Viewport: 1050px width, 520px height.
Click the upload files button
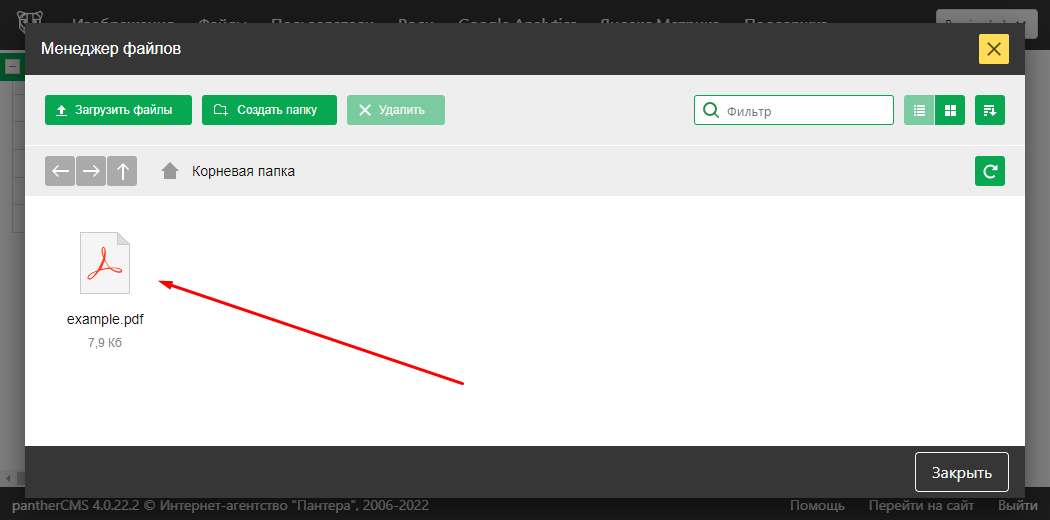pyautogui.click(x=118, y=110)
